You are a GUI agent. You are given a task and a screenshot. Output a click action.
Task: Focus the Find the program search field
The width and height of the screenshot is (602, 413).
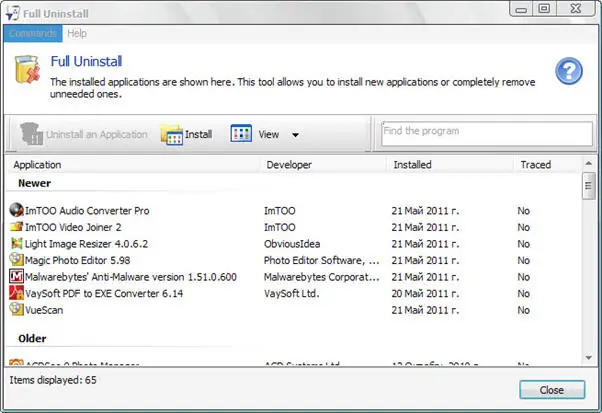click(487, 134)
